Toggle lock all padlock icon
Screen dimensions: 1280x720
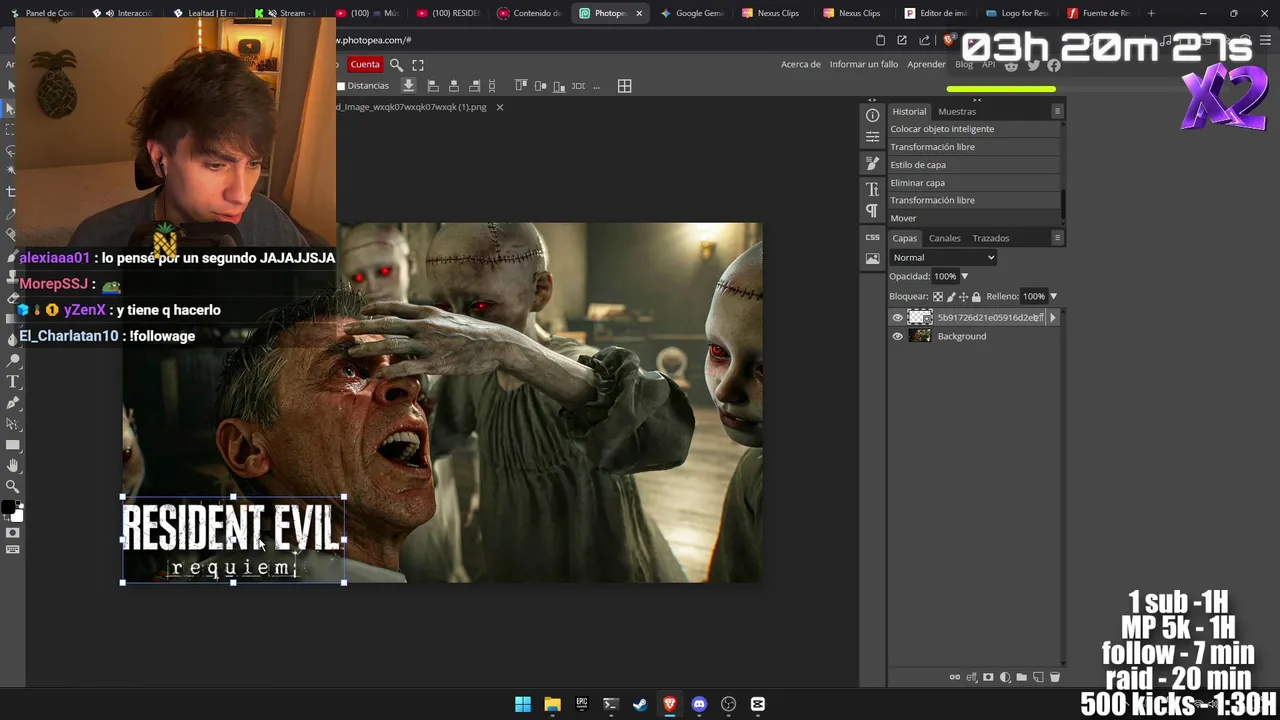tap(976, 297)
